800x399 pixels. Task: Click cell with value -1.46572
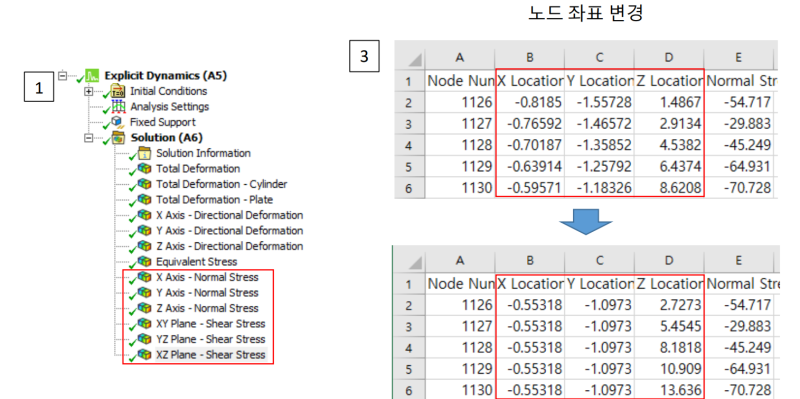[x=599, y=124]
